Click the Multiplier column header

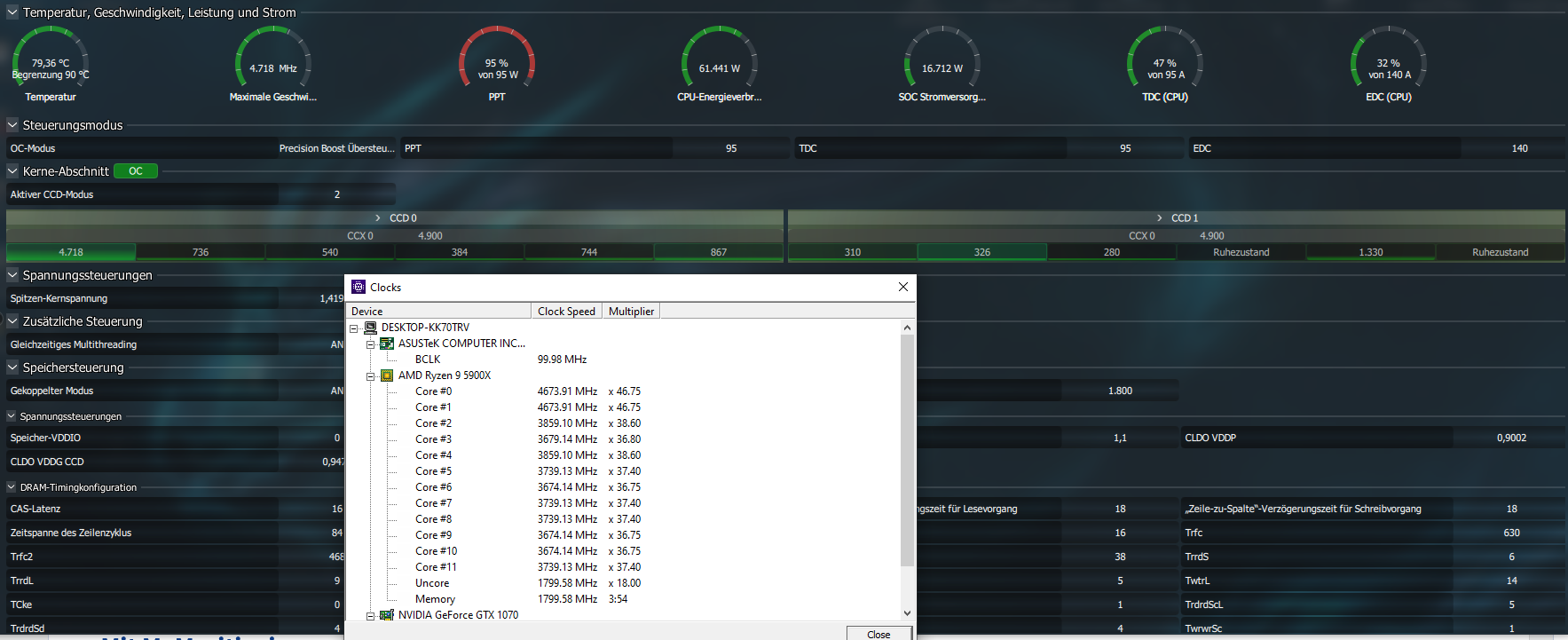(x=631, y=312)
